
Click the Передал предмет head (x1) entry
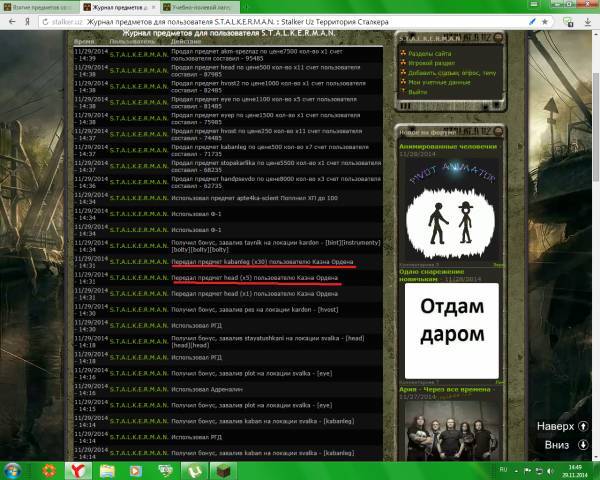254,294
